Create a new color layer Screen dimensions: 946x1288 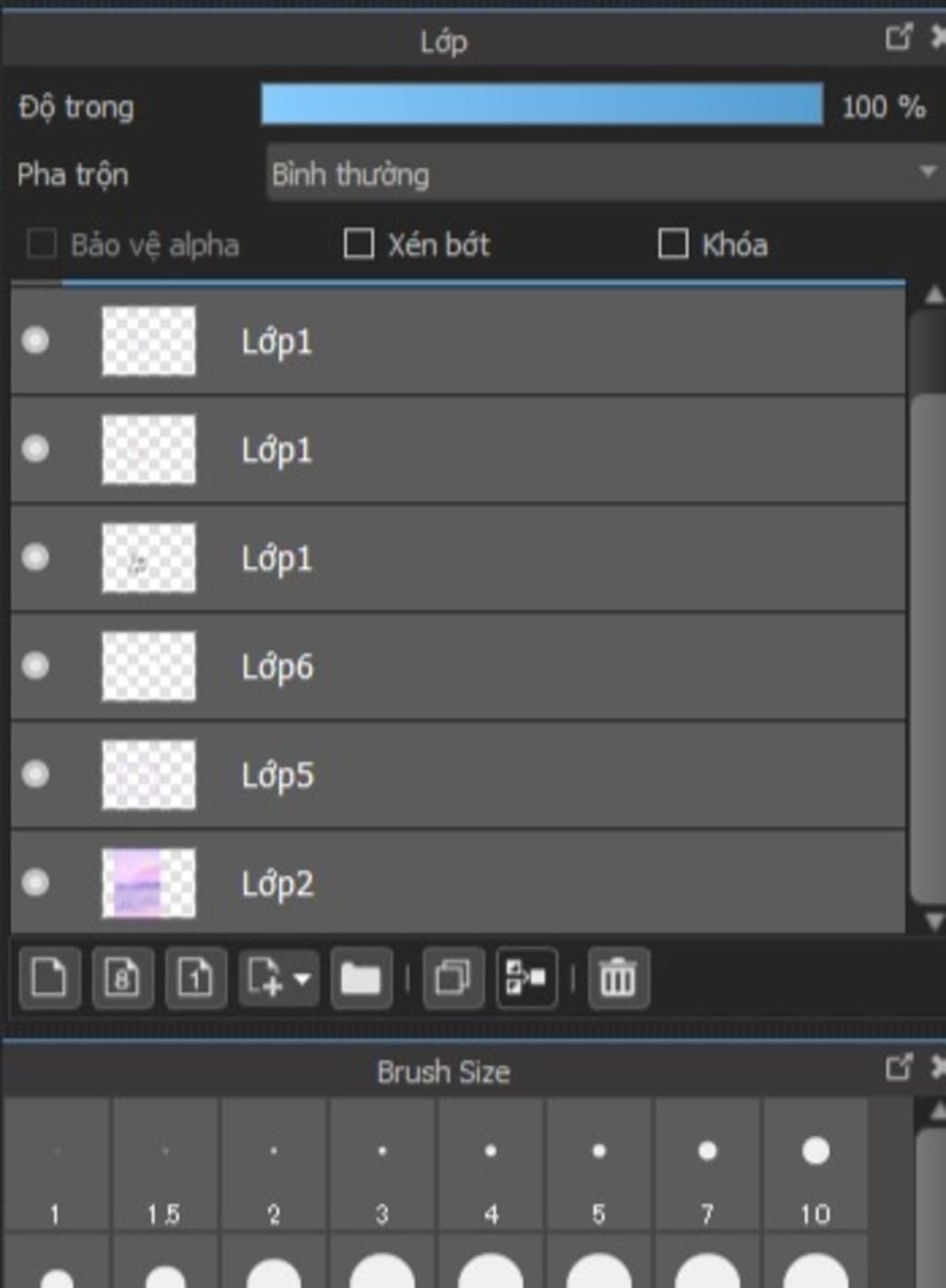(49, 978)
